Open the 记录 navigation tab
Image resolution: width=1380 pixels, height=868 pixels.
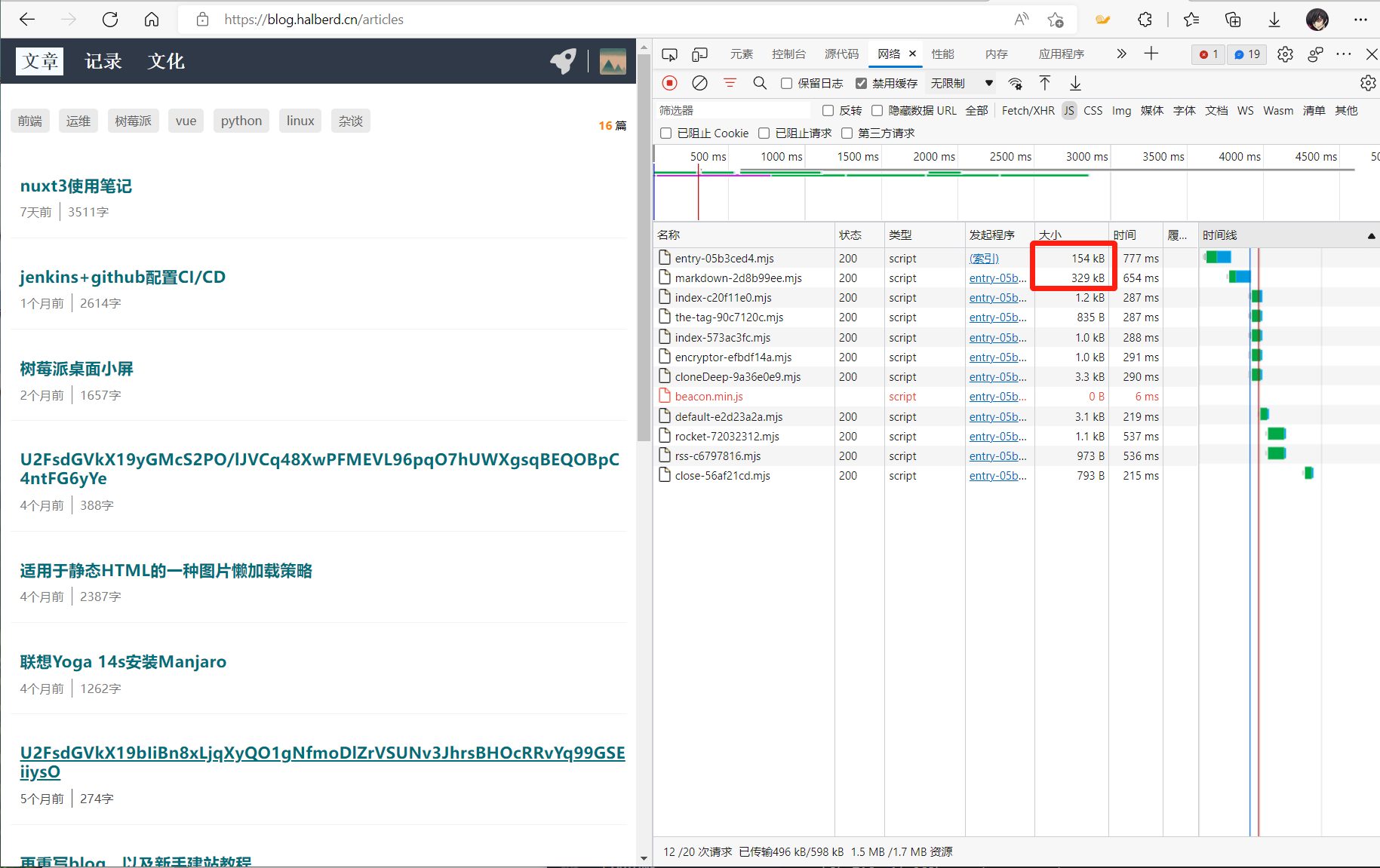pyautogui.click(x=103, y=61)
